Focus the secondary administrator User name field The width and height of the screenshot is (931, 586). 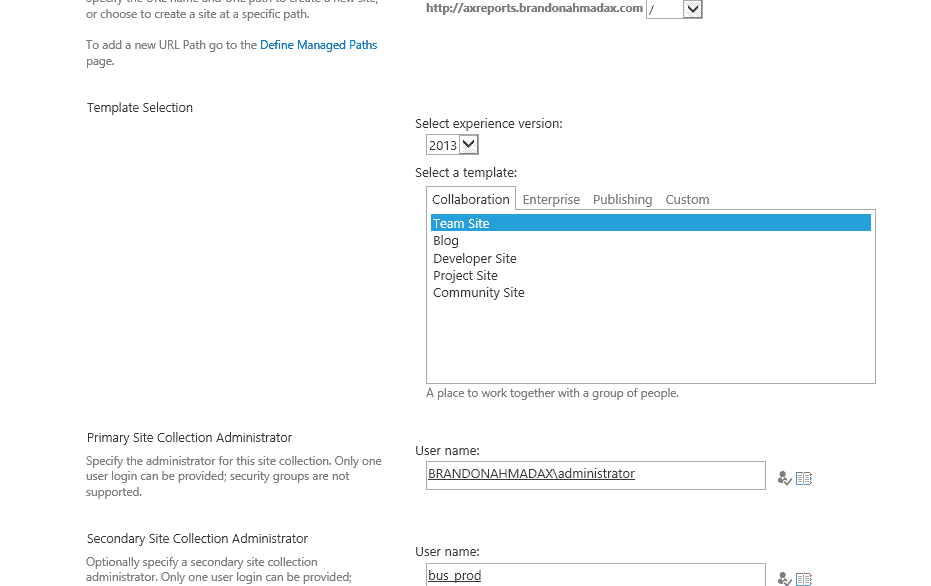click(x=595, y=575)
